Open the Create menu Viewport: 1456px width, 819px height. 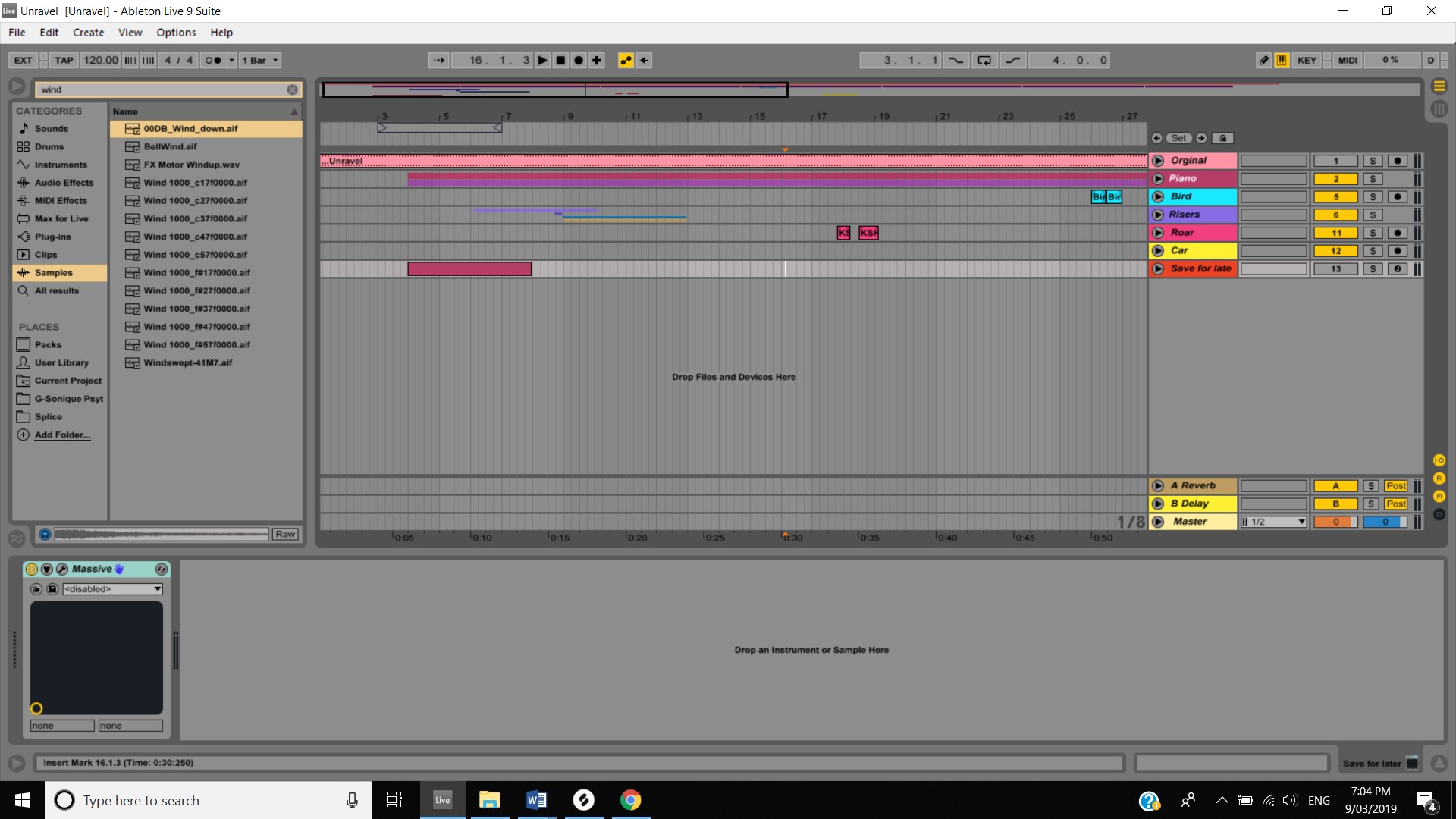point(88,33)
